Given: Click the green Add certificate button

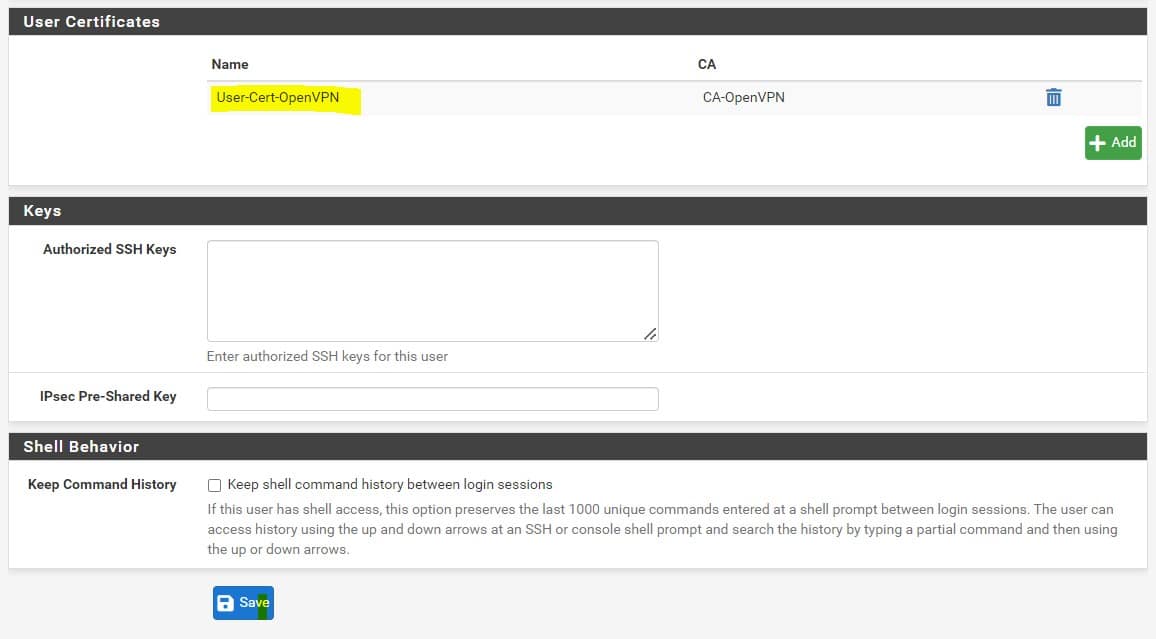Looking at the screenshot, I should 1113,142.
